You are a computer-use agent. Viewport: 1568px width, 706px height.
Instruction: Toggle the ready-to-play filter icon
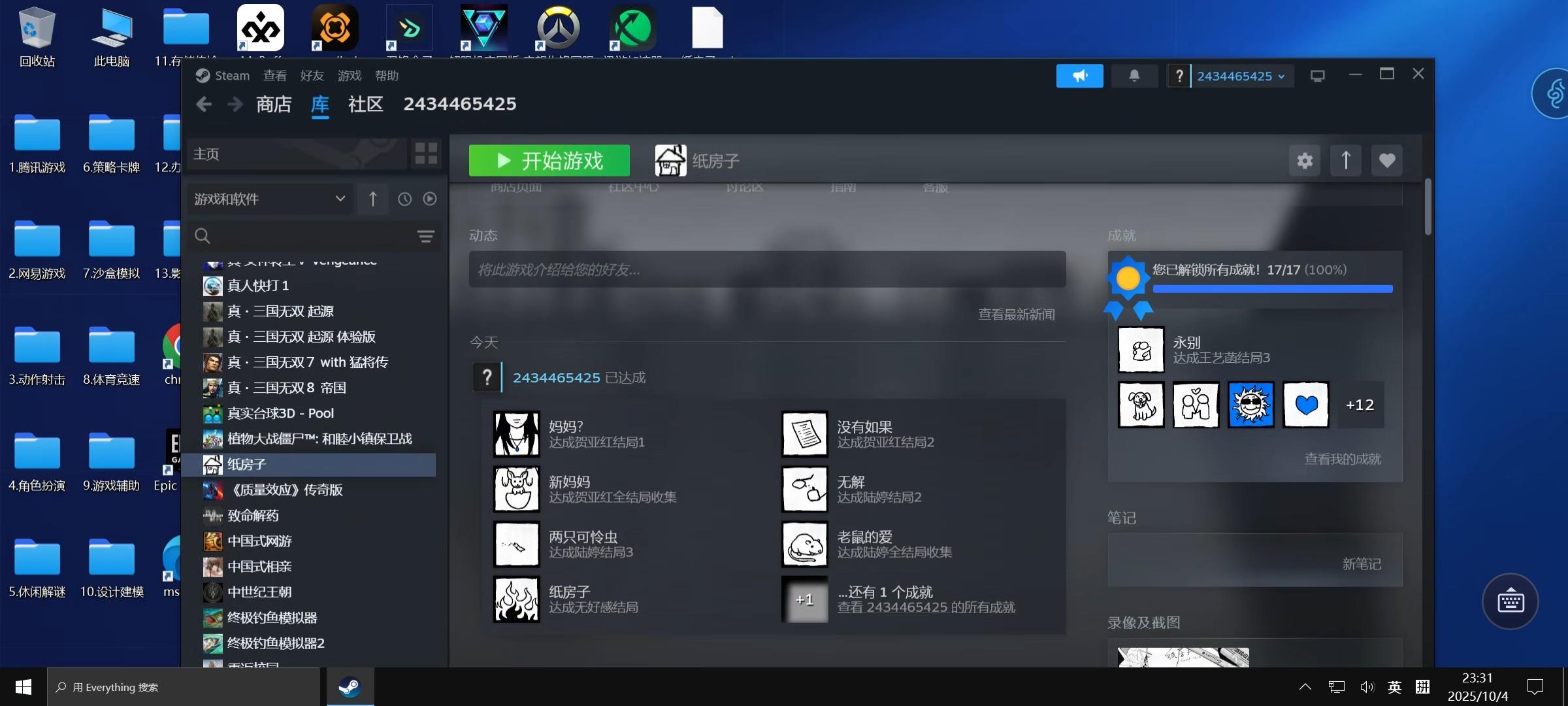pyautogui.click(x=429, y=199)
